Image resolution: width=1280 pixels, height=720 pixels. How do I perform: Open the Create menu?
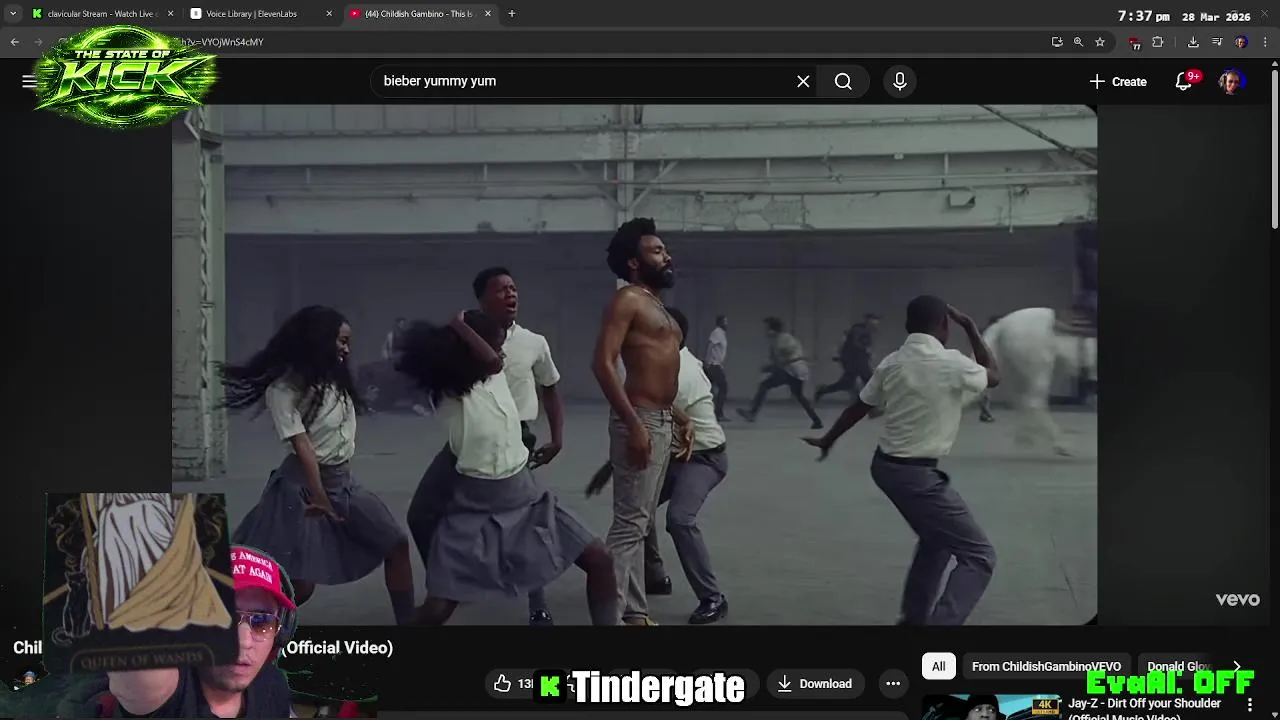coord(1119,81)
